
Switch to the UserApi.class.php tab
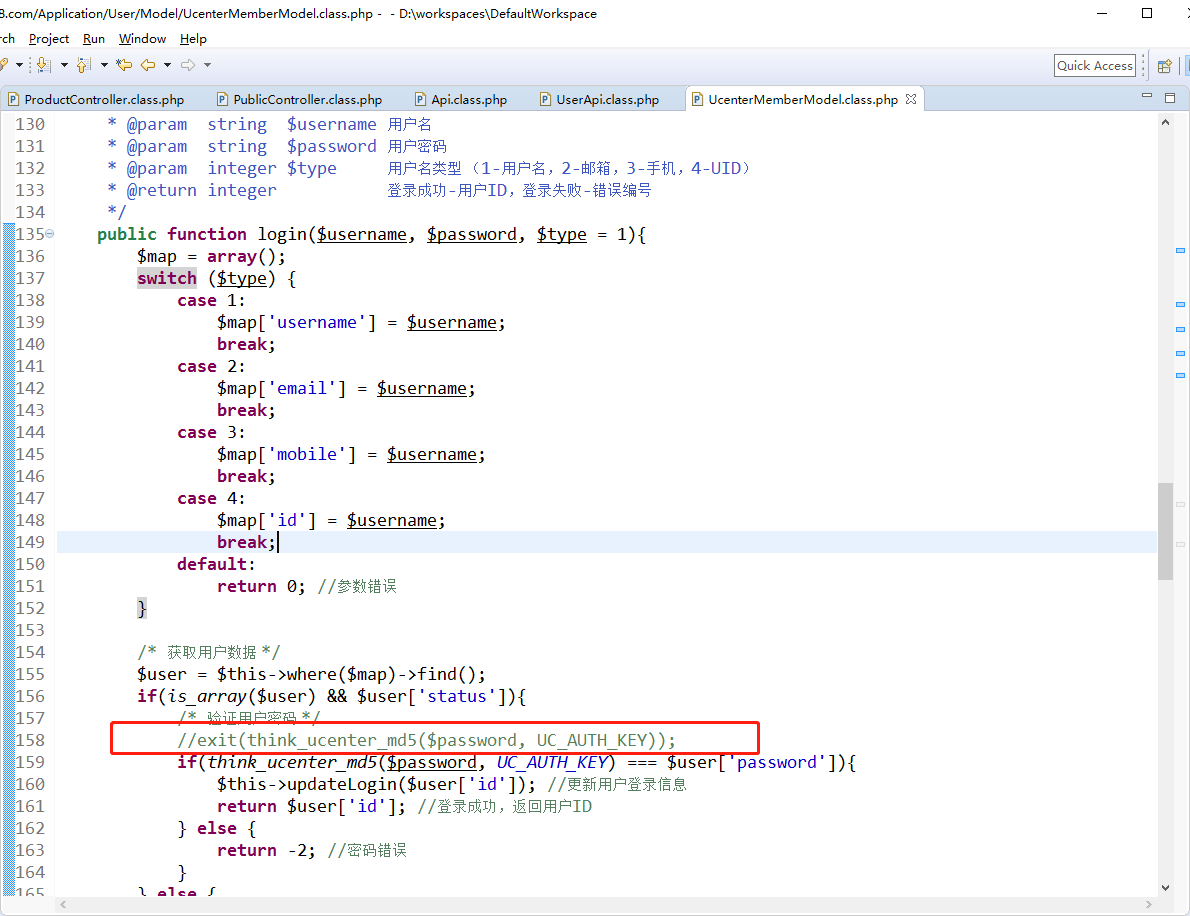tap(607, 99)
